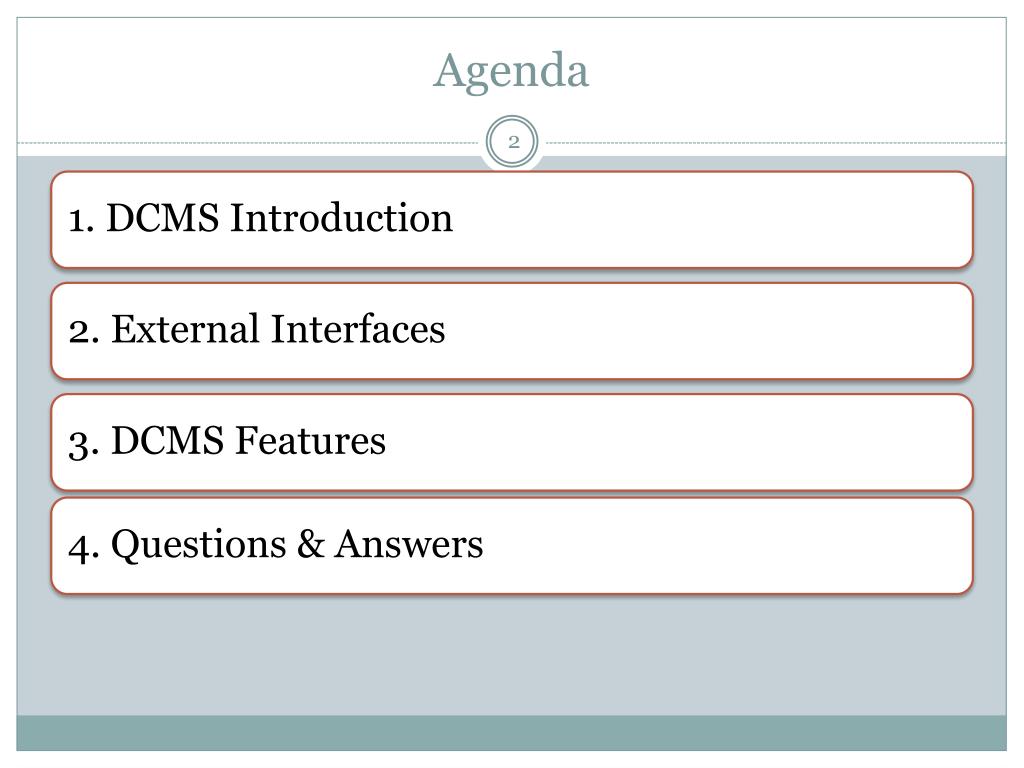Image resolution: width=1024 pixels, height=768 pixels.
Task: Place the cursor on the word Interfaces
Action: (x=358, y=328)
